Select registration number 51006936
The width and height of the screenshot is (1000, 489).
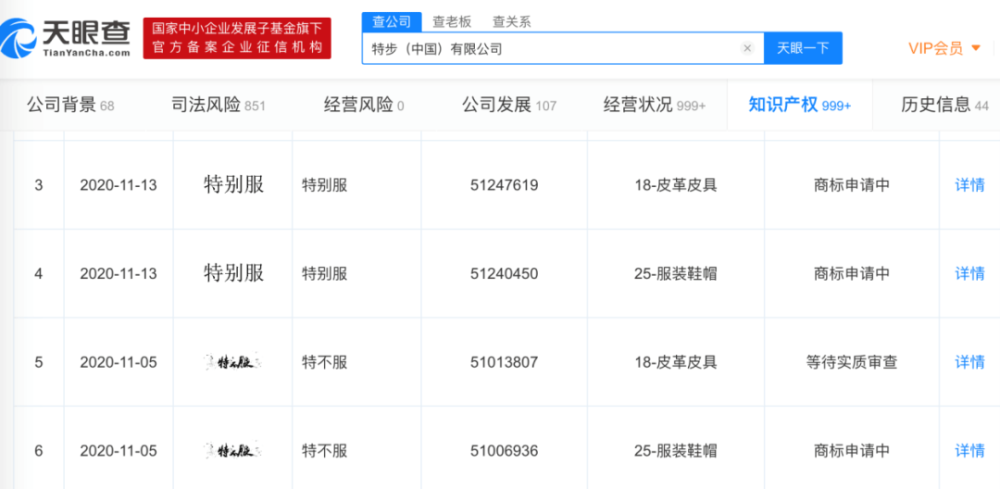504,451
